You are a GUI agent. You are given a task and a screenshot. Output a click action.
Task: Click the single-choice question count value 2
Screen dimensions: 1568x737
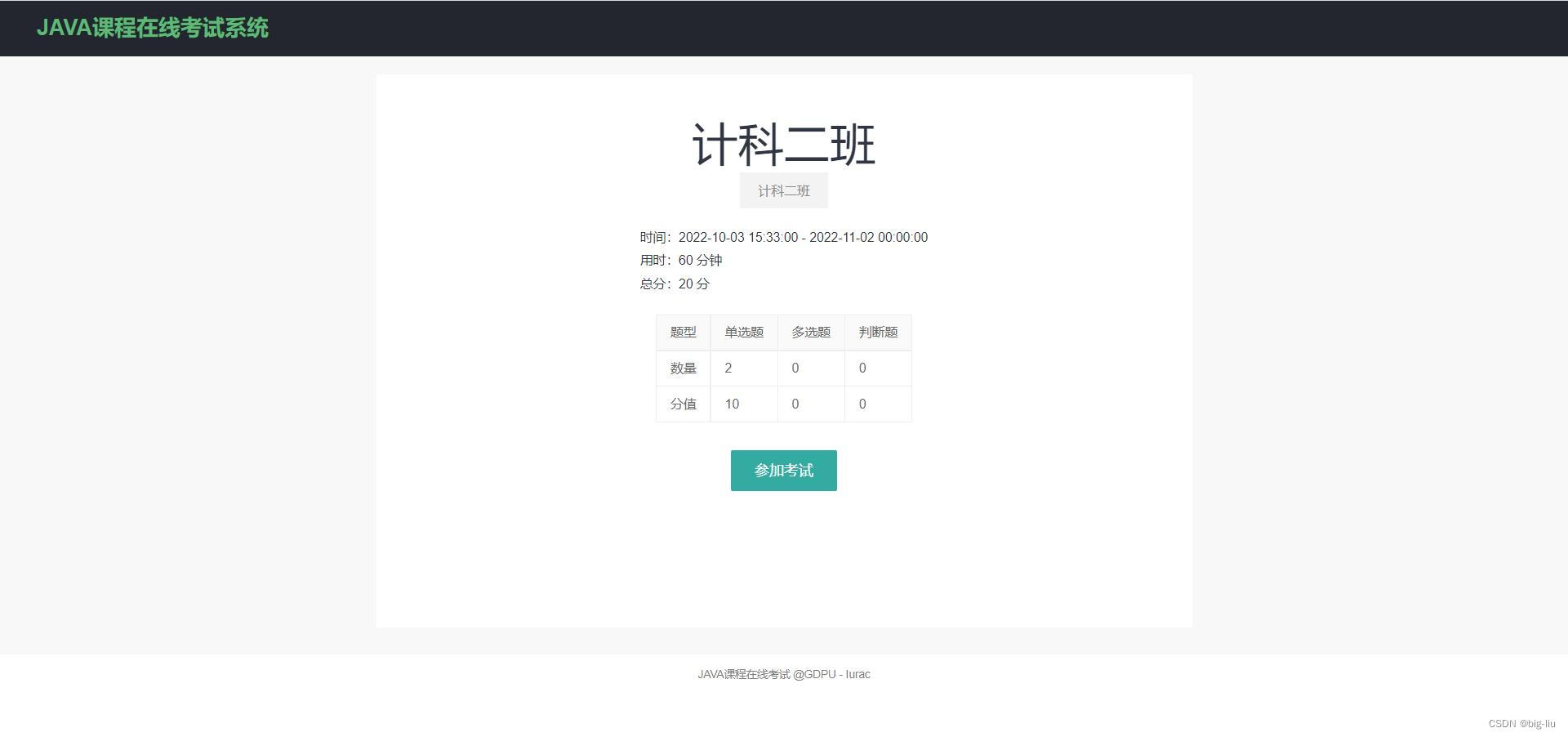click(728, 368)
